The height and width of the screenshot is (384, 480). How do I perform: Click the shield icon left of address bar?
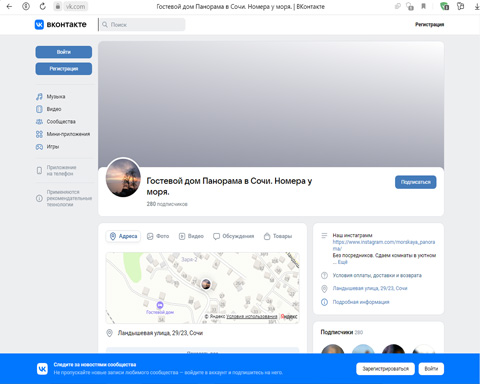(x=26, y=6)
